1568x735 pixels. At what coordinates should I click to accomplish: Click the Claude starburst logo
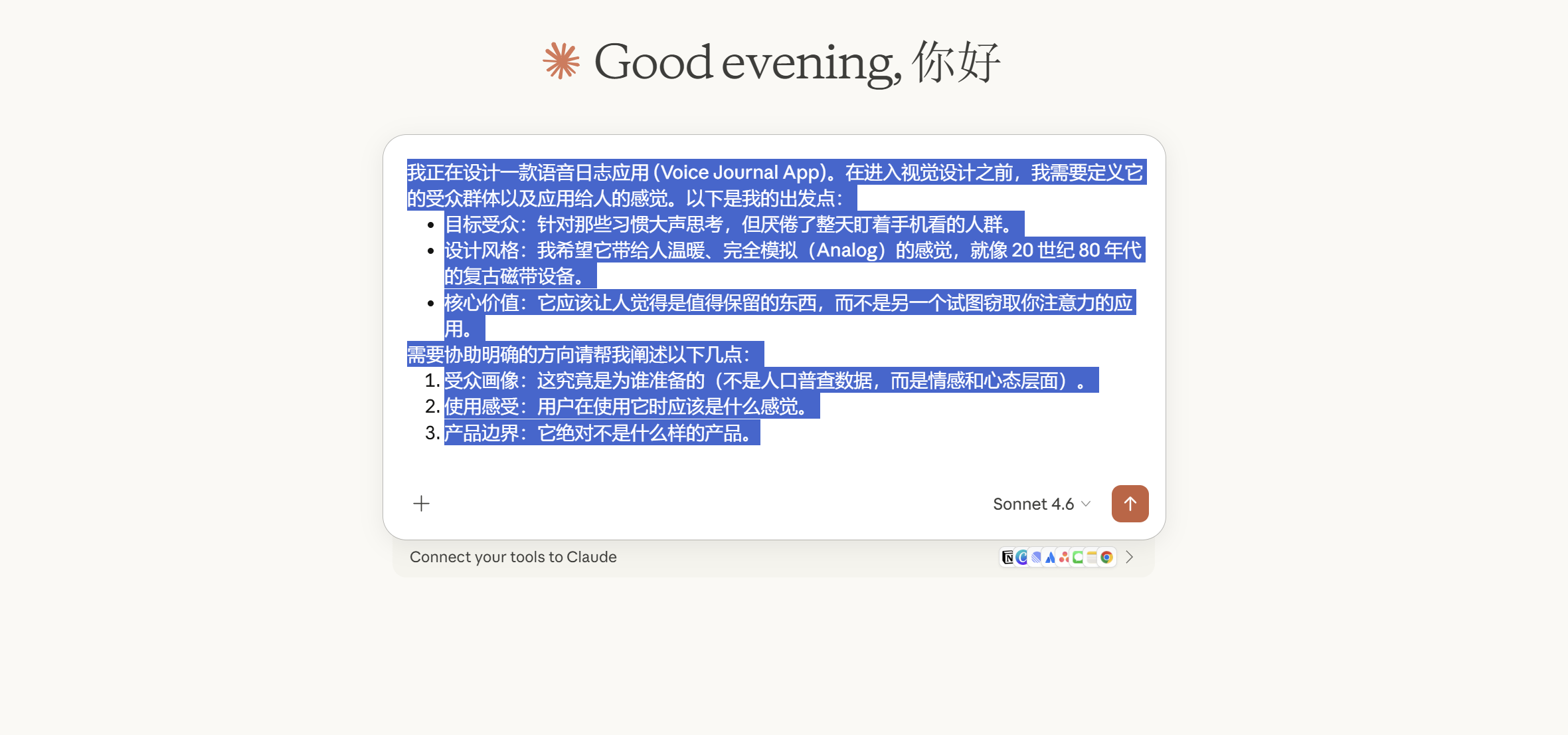pyautogui.click(x=561, y=61)
